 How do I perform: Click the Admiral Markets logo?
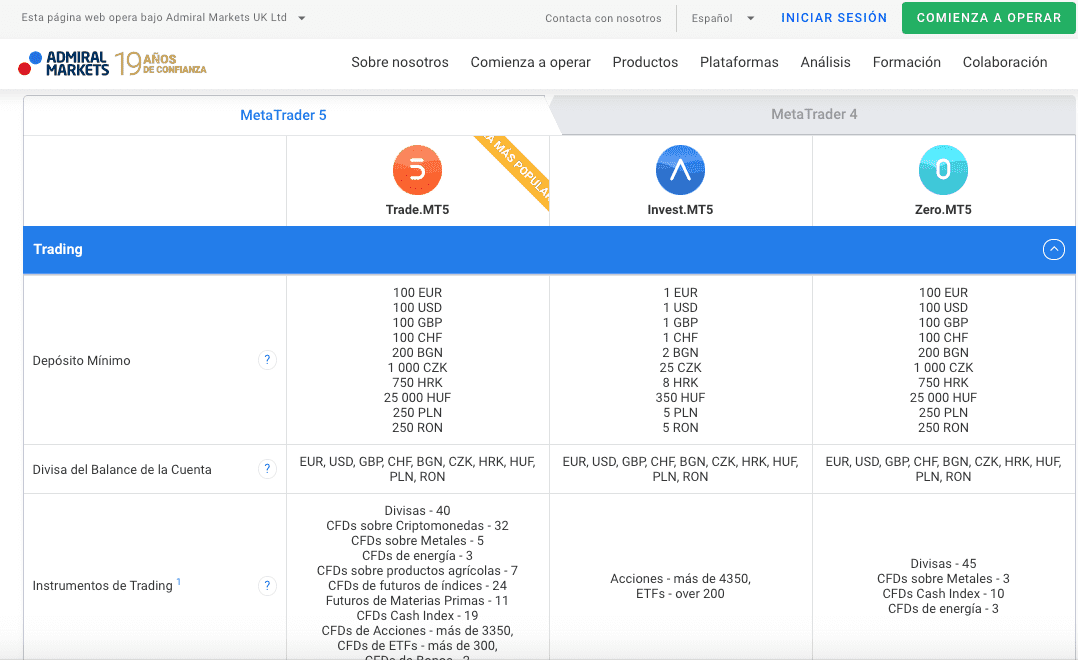[63, 63]
